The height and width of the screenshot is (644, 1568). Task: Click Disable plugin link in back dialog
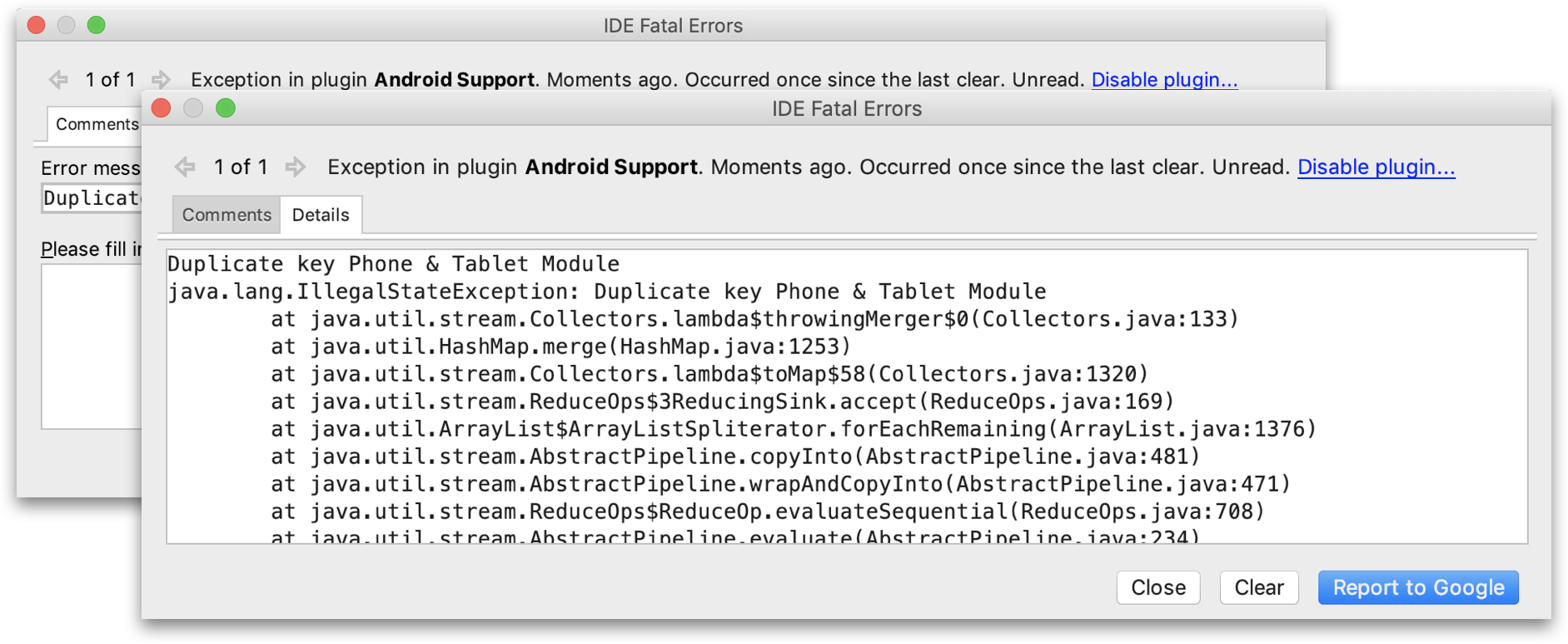(x=1164, y=80)
